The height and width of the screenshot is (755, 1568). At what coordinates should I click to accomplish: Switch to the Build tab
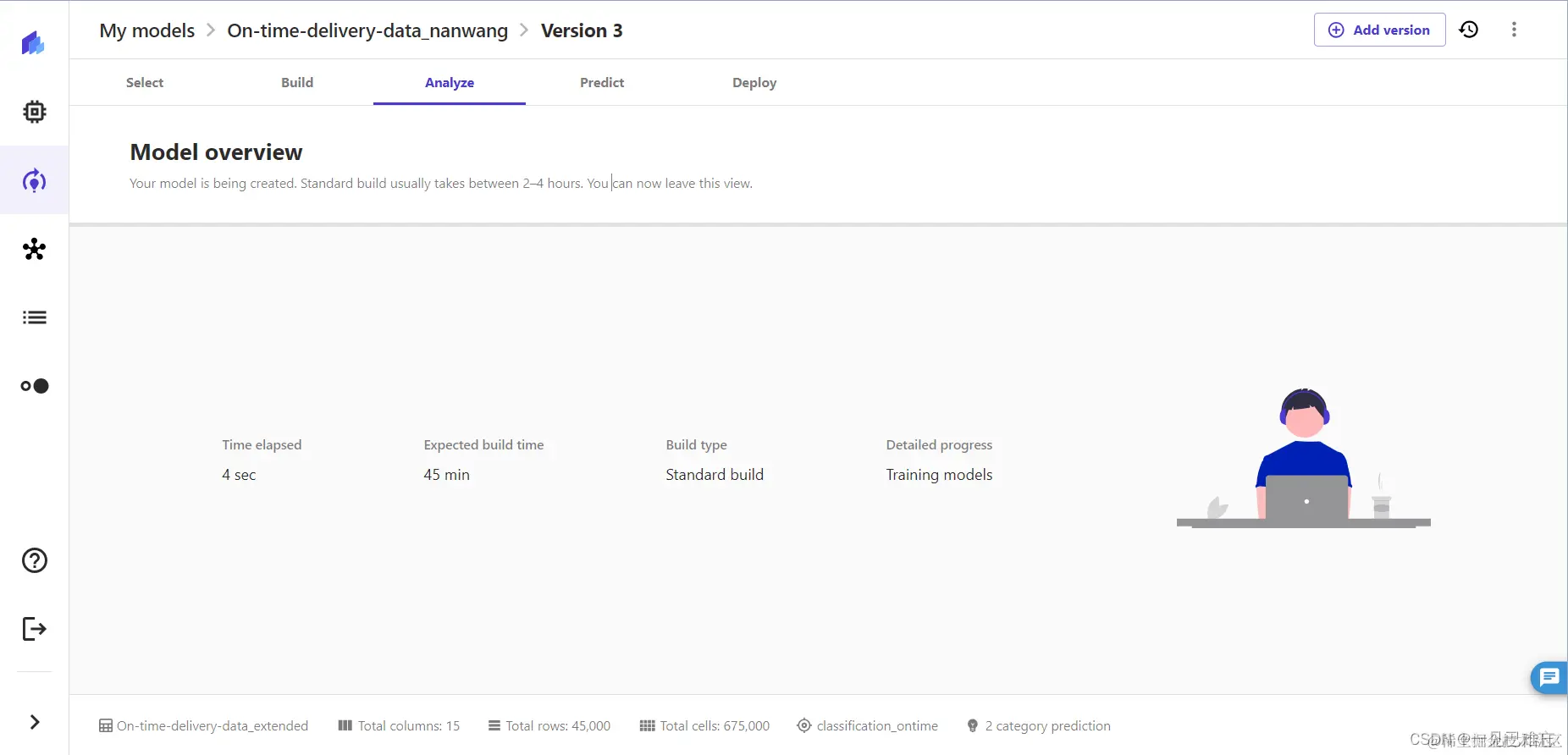tap(297, 82)
